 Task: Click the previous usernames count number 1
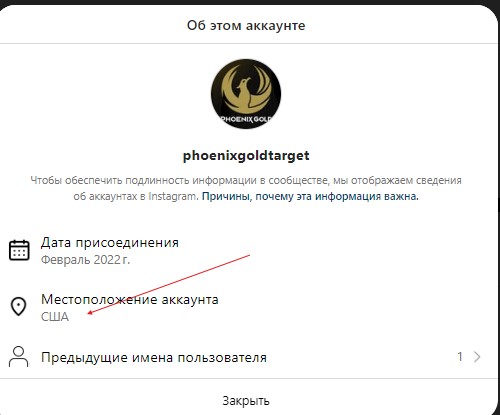[460, 357]
